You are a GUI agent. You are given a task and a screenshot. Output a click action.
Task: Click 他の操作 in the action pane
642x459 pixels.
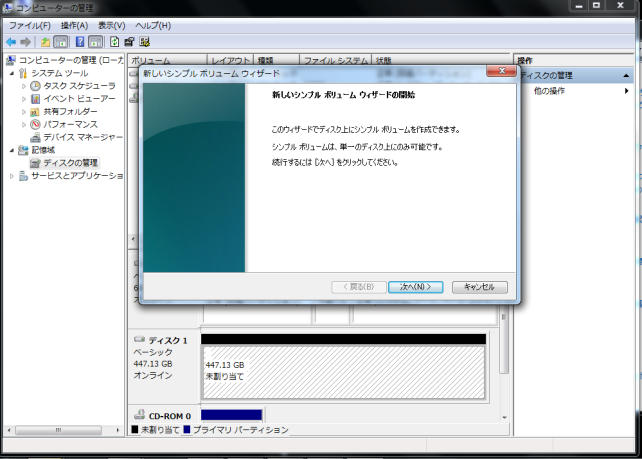click(549, 91)
